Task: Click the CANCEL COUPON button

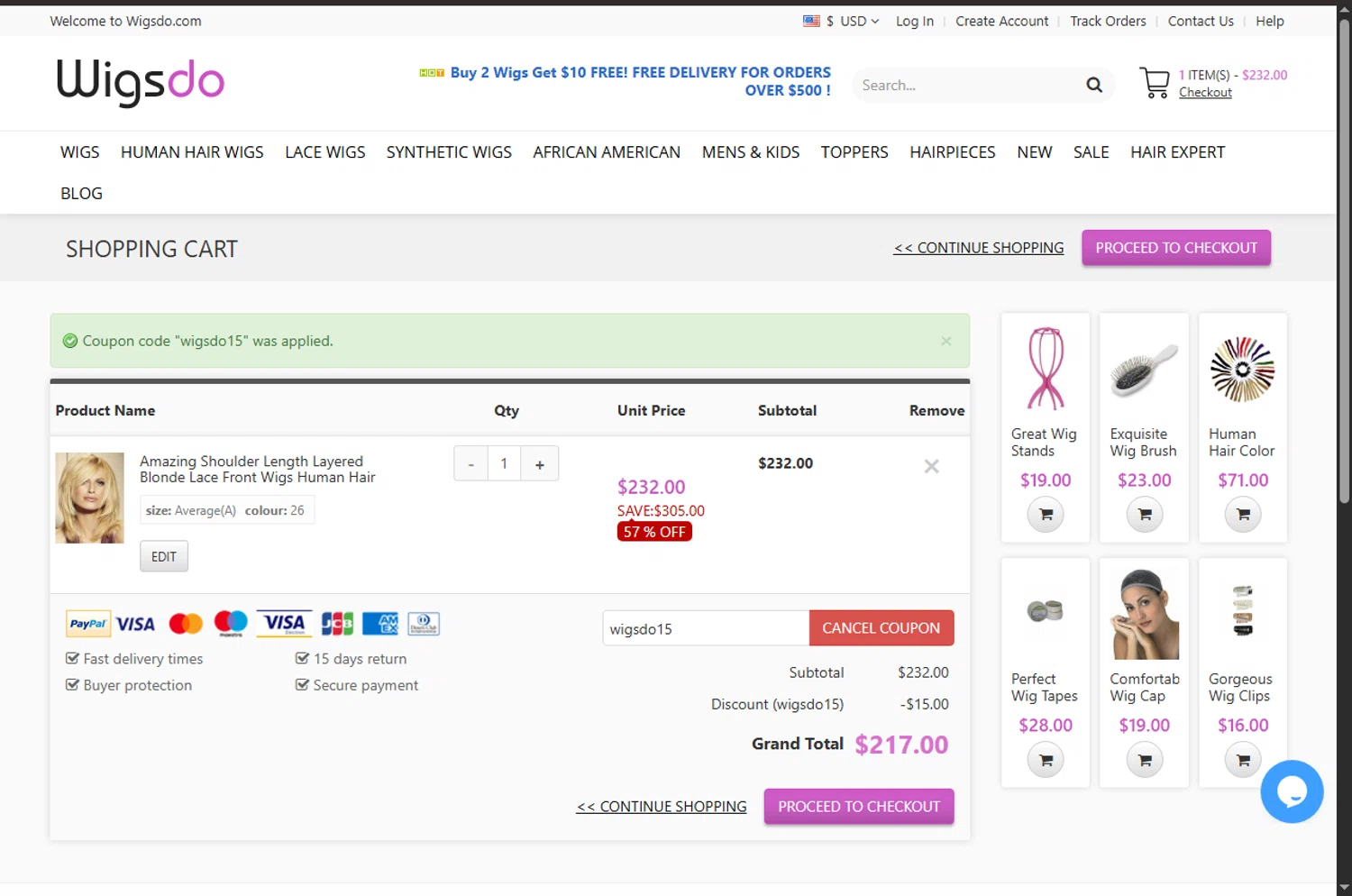Action: tap(882, 628)
